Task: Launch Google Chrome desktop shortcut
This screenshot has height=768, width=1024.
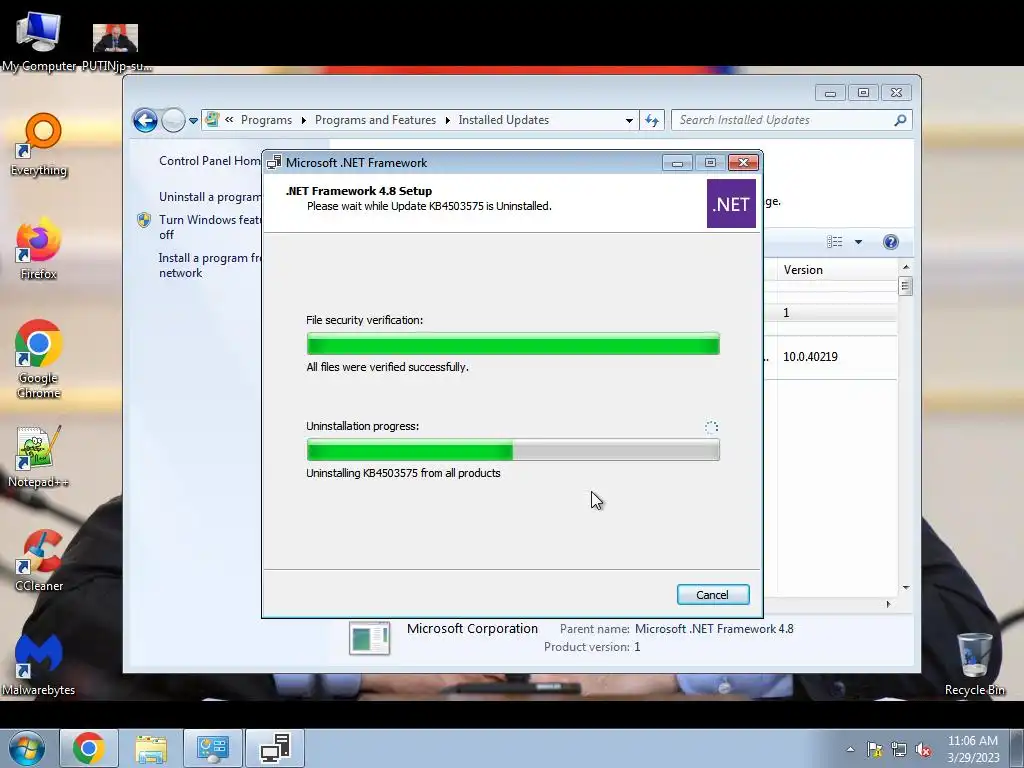Action: coord(39,359)
